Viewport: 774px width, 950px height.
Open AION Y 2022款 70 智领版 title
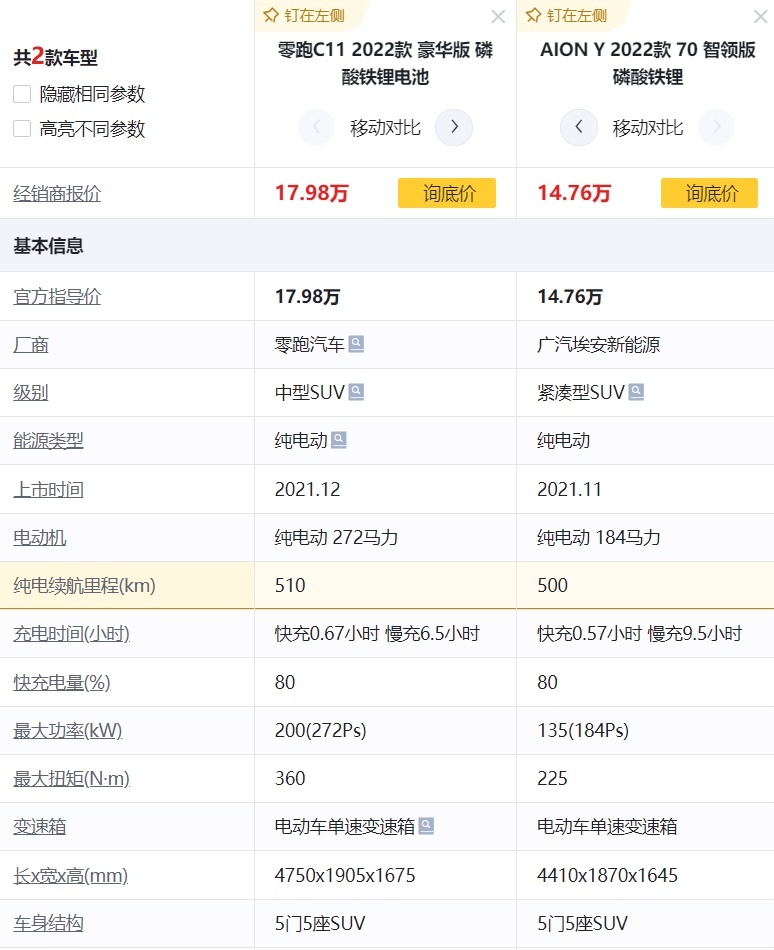(647, 63)
